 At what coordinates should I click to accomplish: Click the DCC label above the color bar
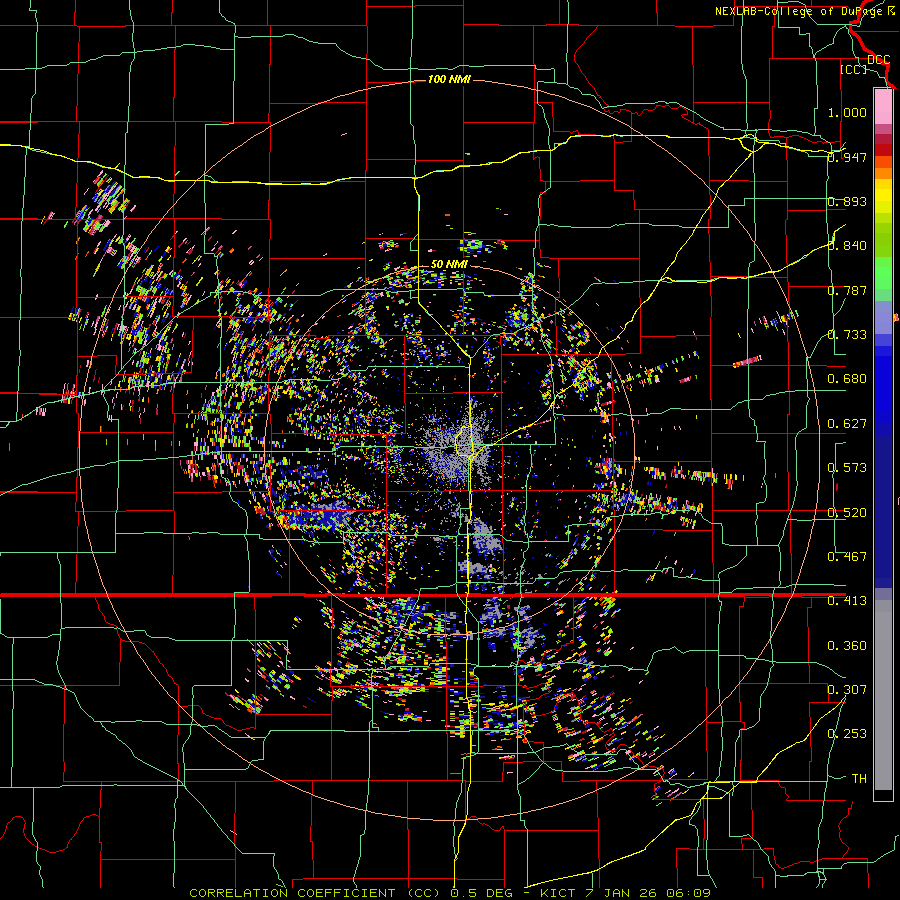click(x=878, y=60)
